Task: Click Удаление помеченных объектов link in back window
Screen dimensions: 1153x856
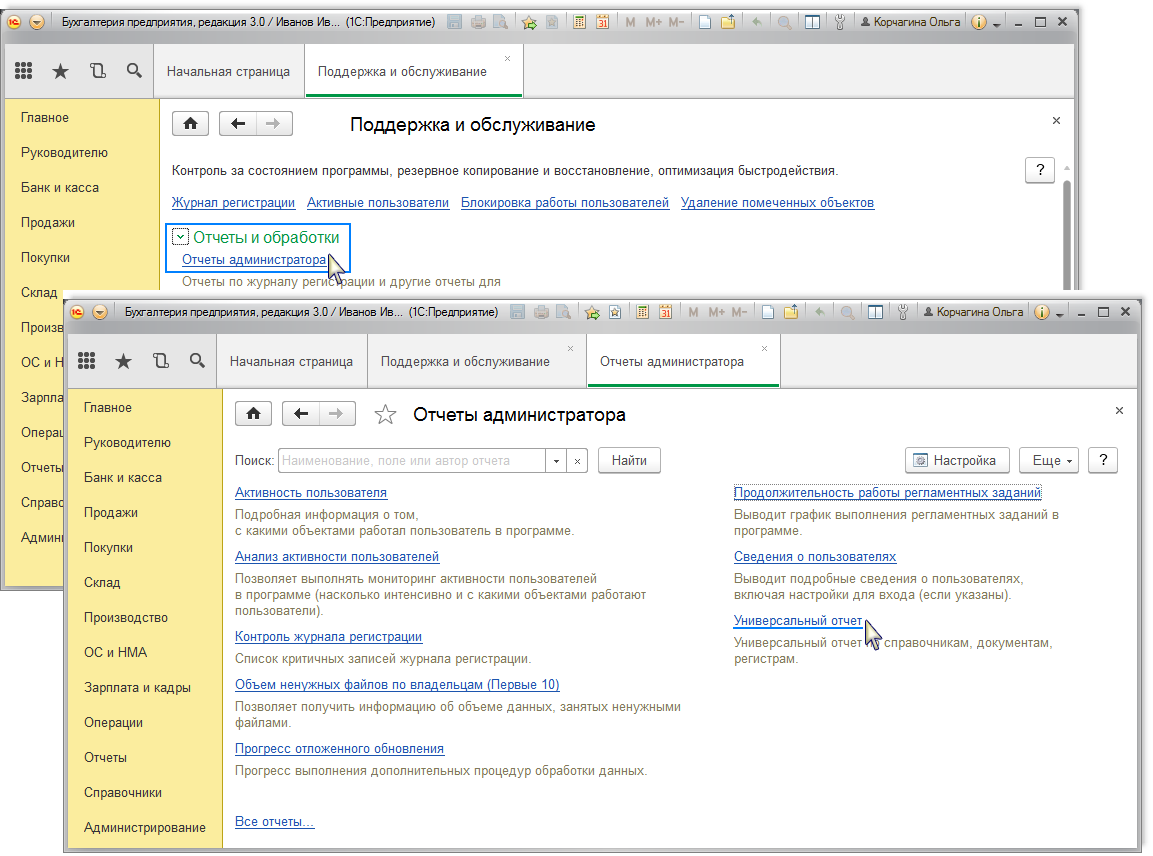Action: [x=777, y=203]
